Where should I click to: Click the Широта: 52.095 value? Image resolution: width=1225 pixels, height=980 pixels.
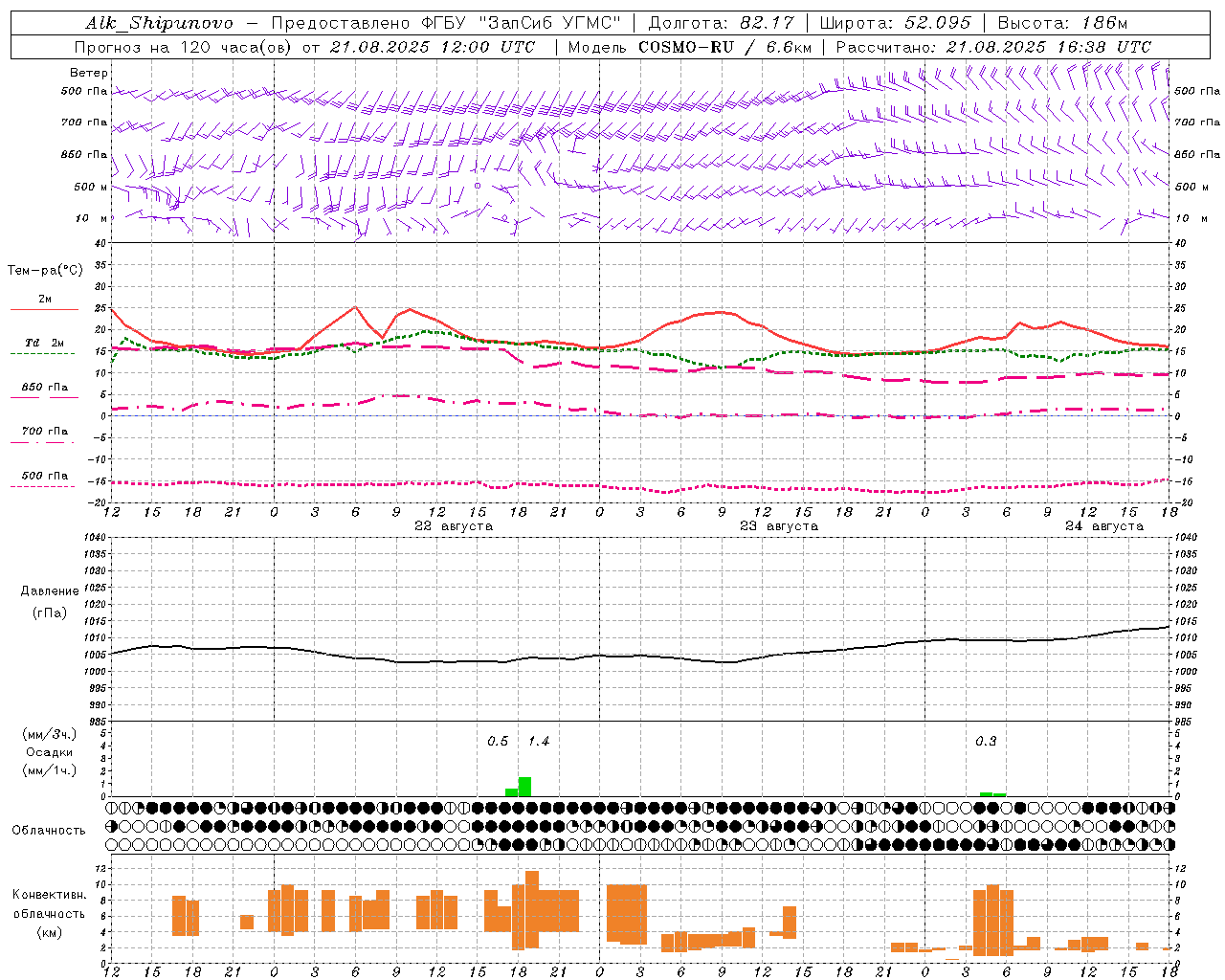coord(896,23)
